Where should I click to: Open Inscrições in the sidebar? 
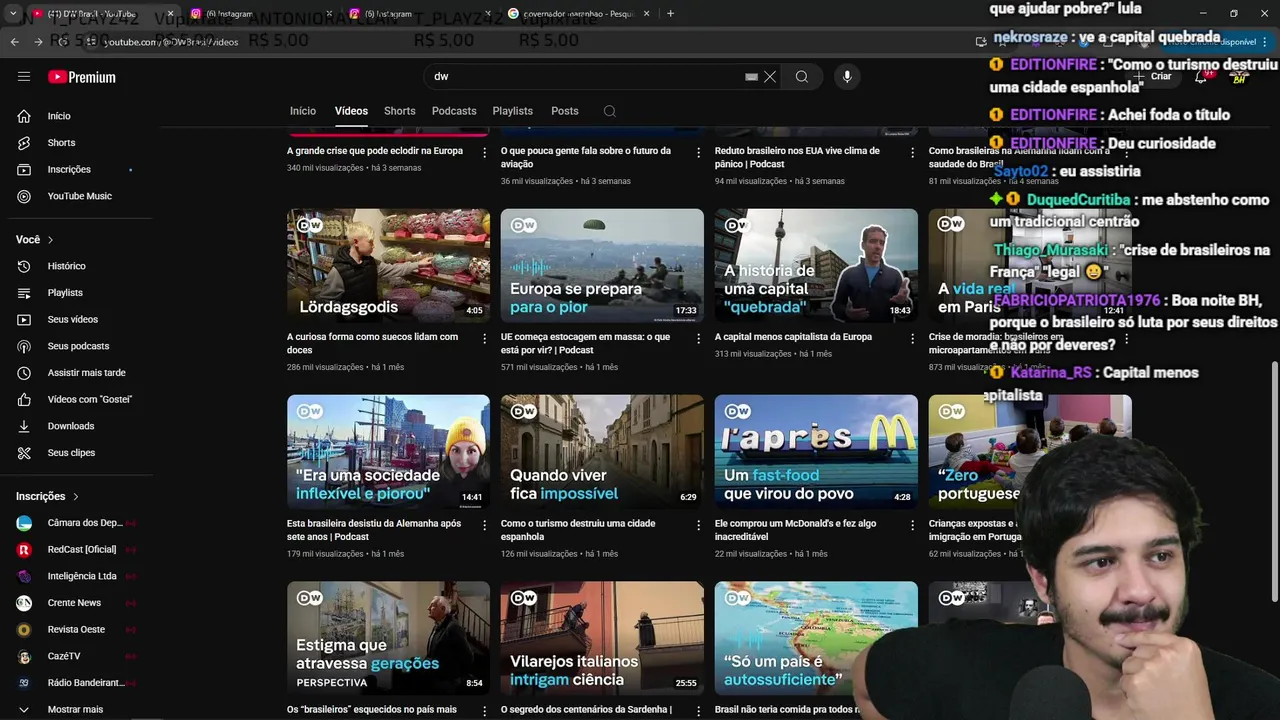69,170
